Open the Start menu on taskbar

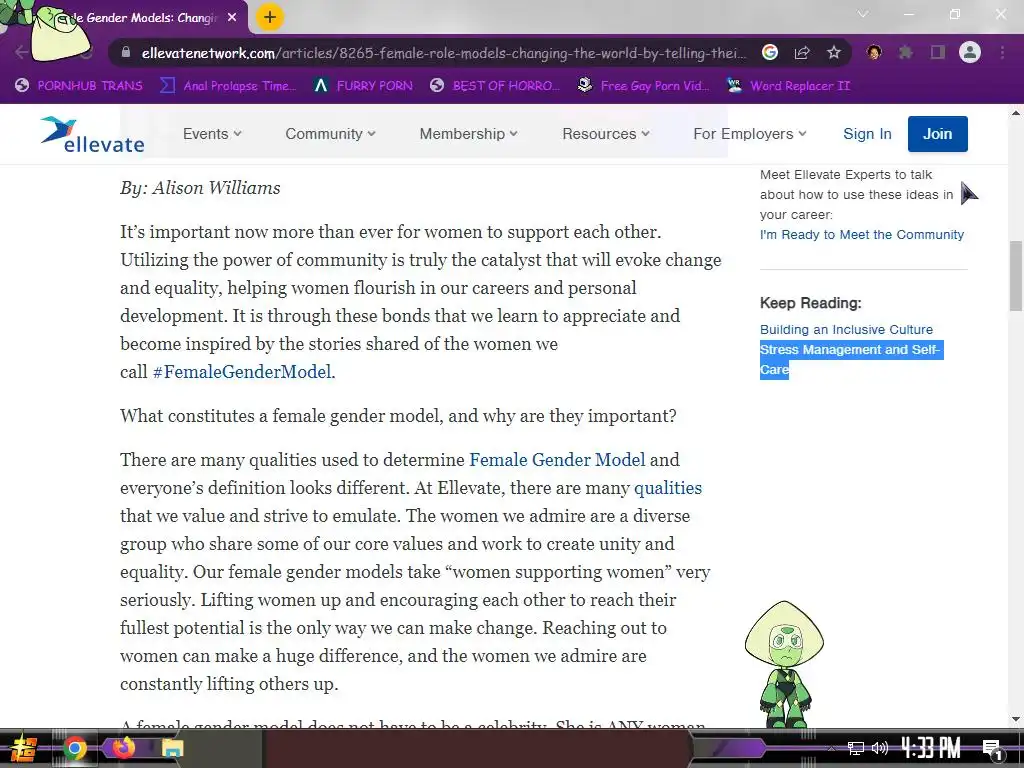click(22, 748)
